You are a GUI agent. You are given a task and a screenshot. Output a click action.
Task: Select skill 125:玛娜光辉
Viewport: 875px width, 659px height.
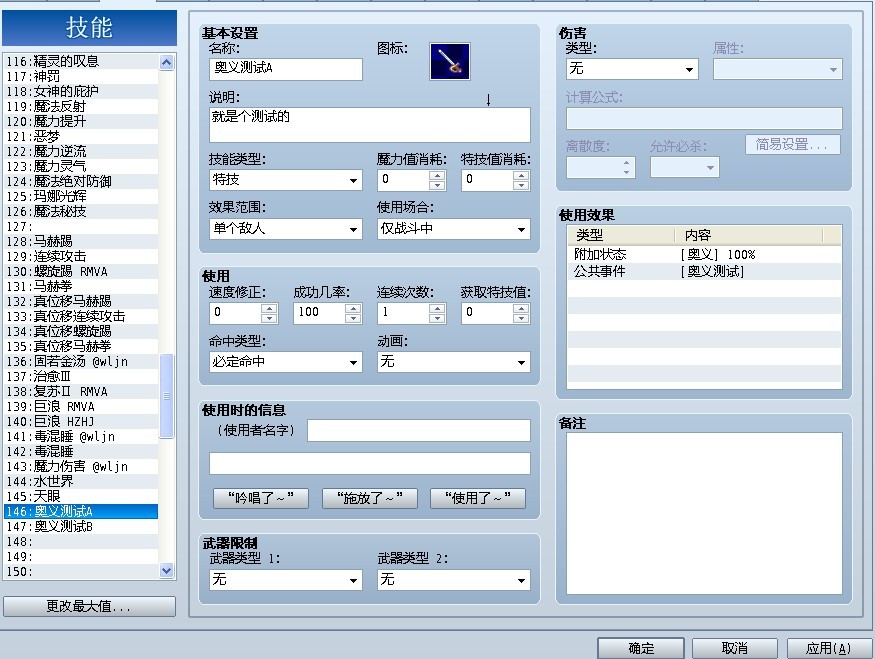click(x=81, y=196)
